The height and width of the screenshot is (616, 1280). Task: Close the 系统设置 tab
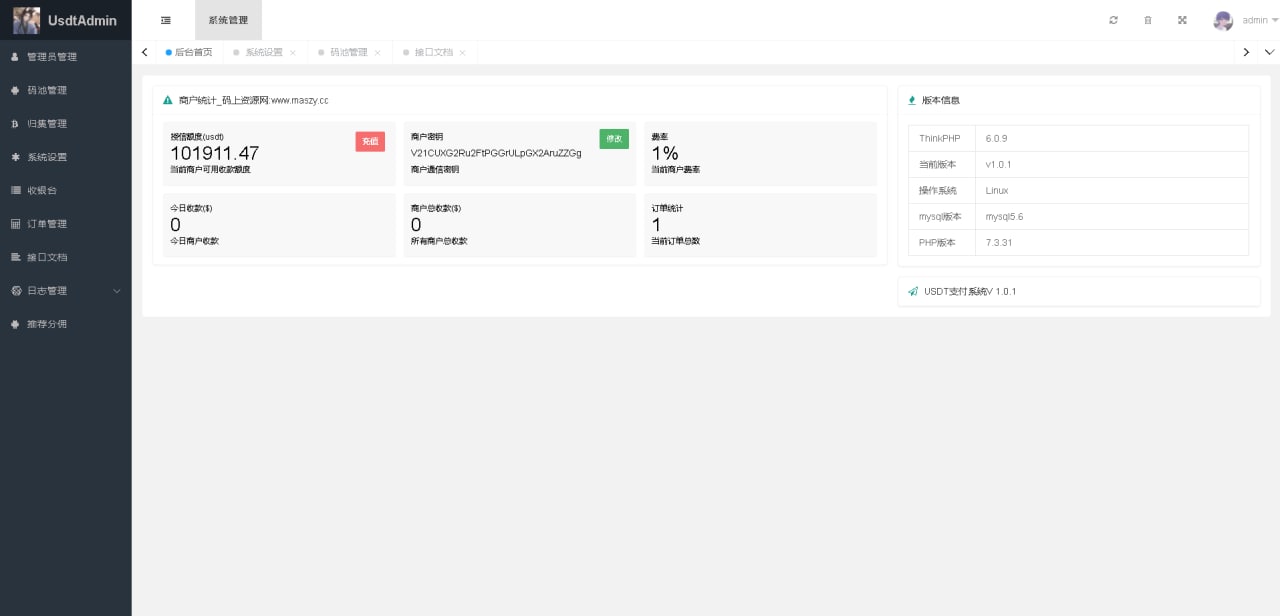(x=291, y=52)
